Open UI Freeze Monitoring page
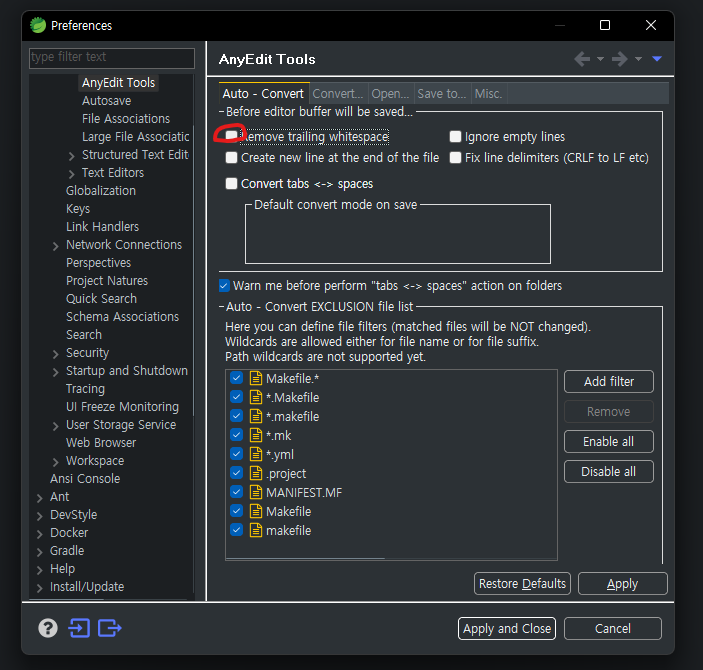703x670 pixels. click(x=122, y=407)
